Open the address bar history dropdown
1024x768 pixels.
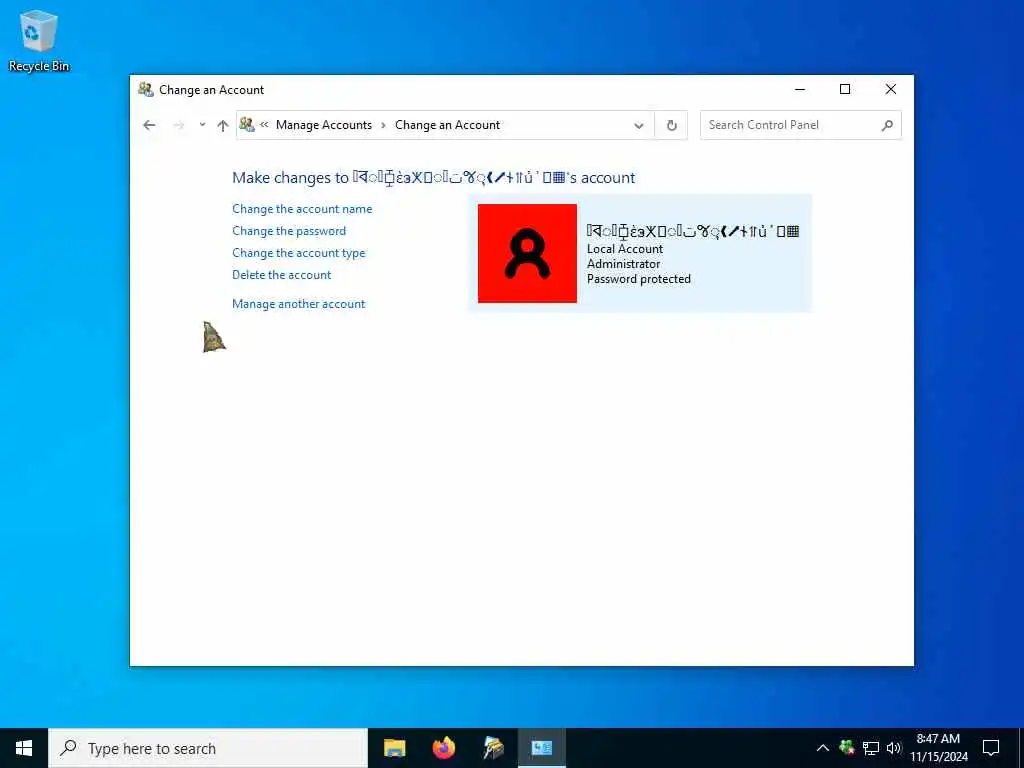click(639, 125)
